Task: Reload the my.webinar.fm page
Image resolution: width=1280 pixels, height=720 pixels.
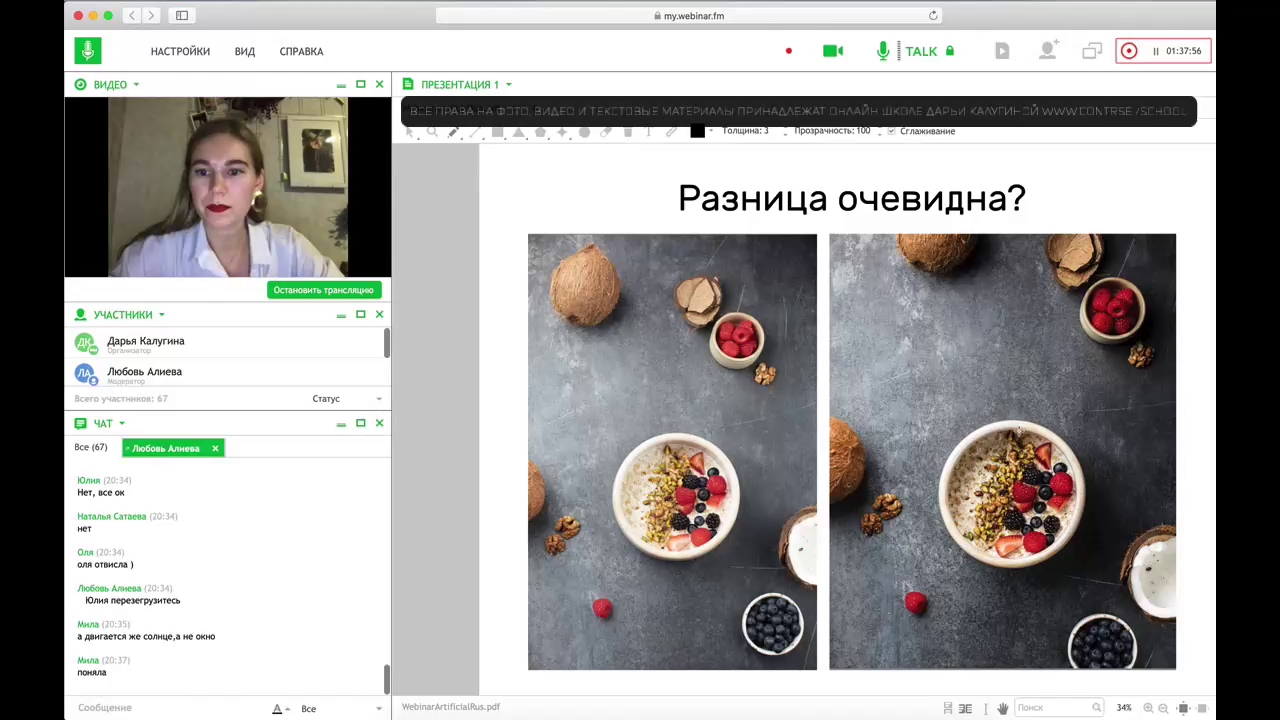Action: pyautogui.click(x=933, y=15)
